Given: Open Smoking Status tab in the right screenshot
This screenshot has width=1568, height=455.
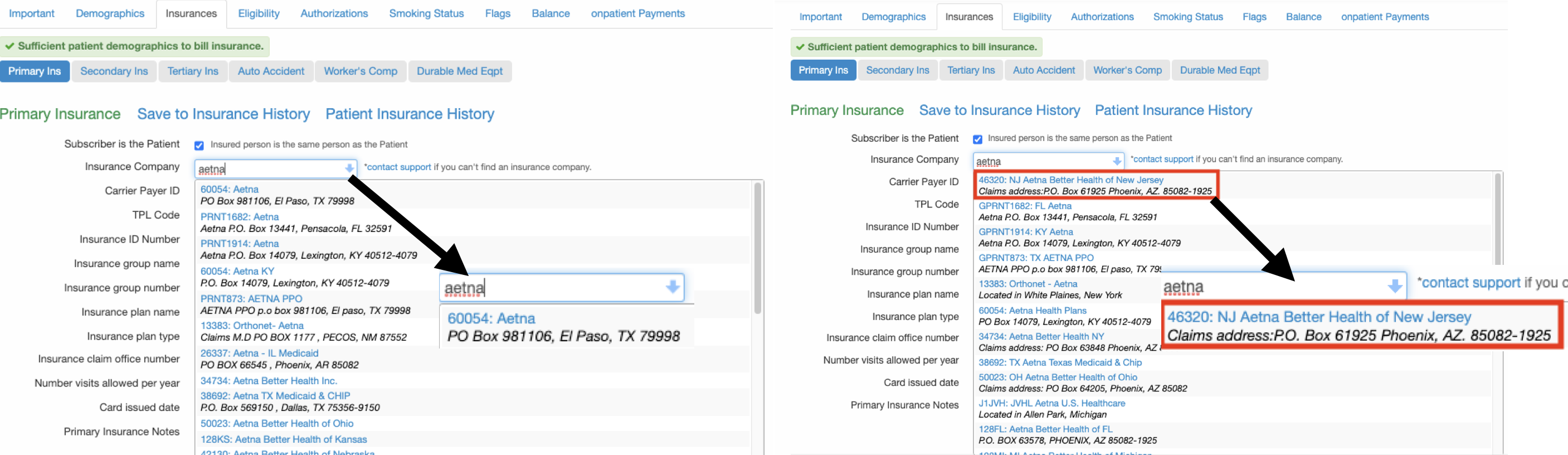Looking at the screenshot, I should 1187,17.
